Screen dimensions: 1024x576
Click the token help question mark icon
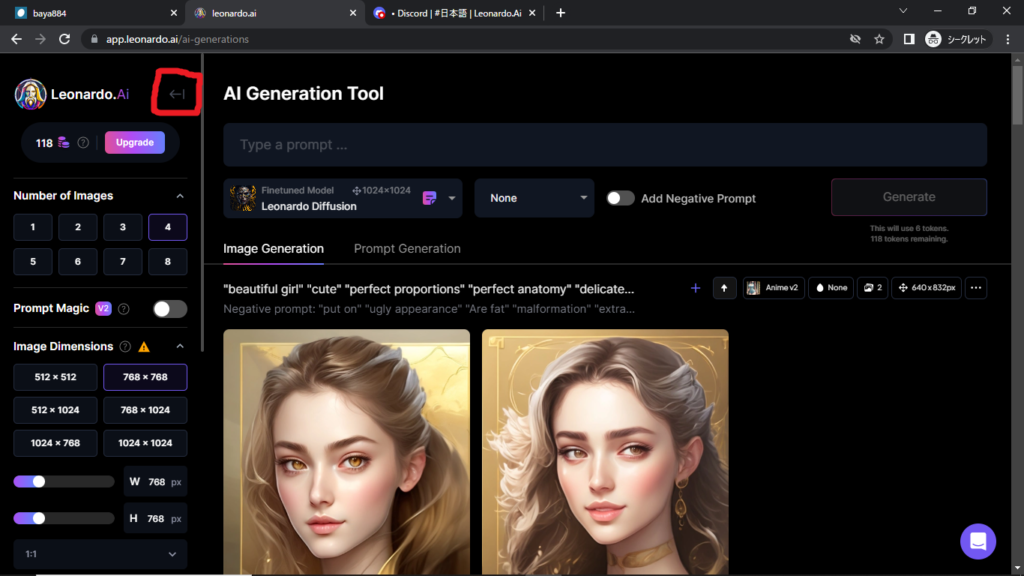click(83, 143)
